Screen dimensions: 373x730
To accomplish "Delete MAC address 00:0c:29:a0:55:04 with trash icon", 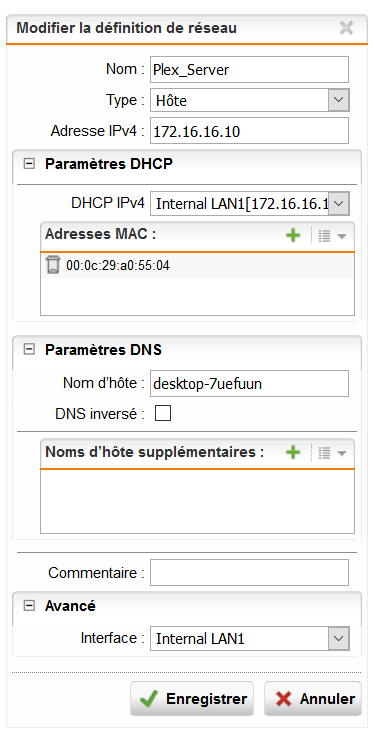I will point(53,265).
